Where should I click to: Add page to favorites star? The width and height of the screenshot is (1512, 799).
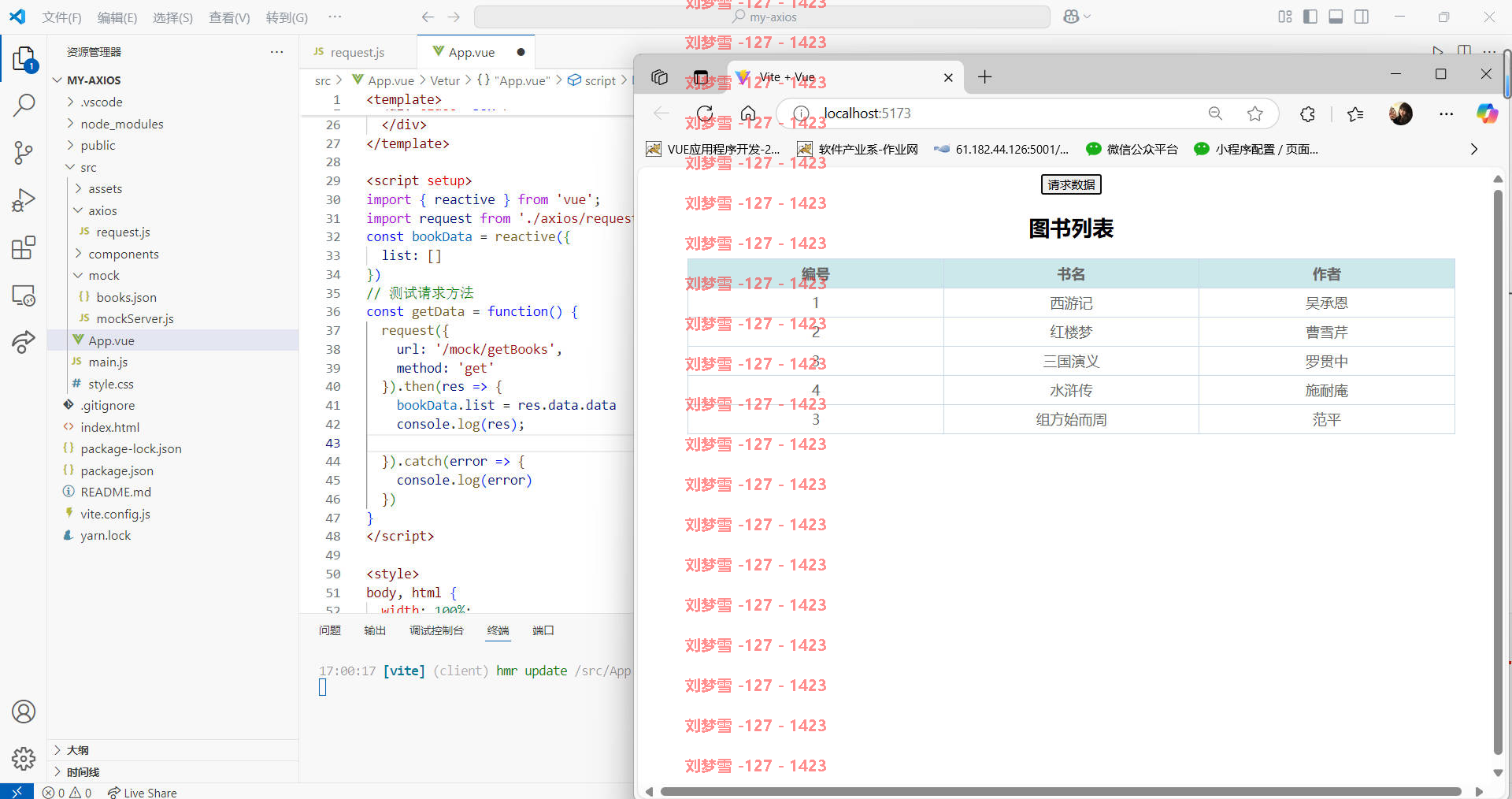click(1255, 113)
